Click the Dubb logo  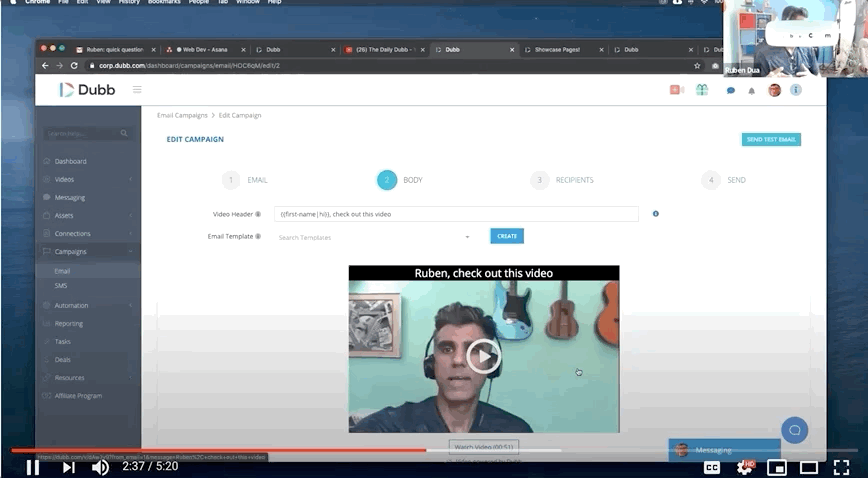click(x=87, y=90)
